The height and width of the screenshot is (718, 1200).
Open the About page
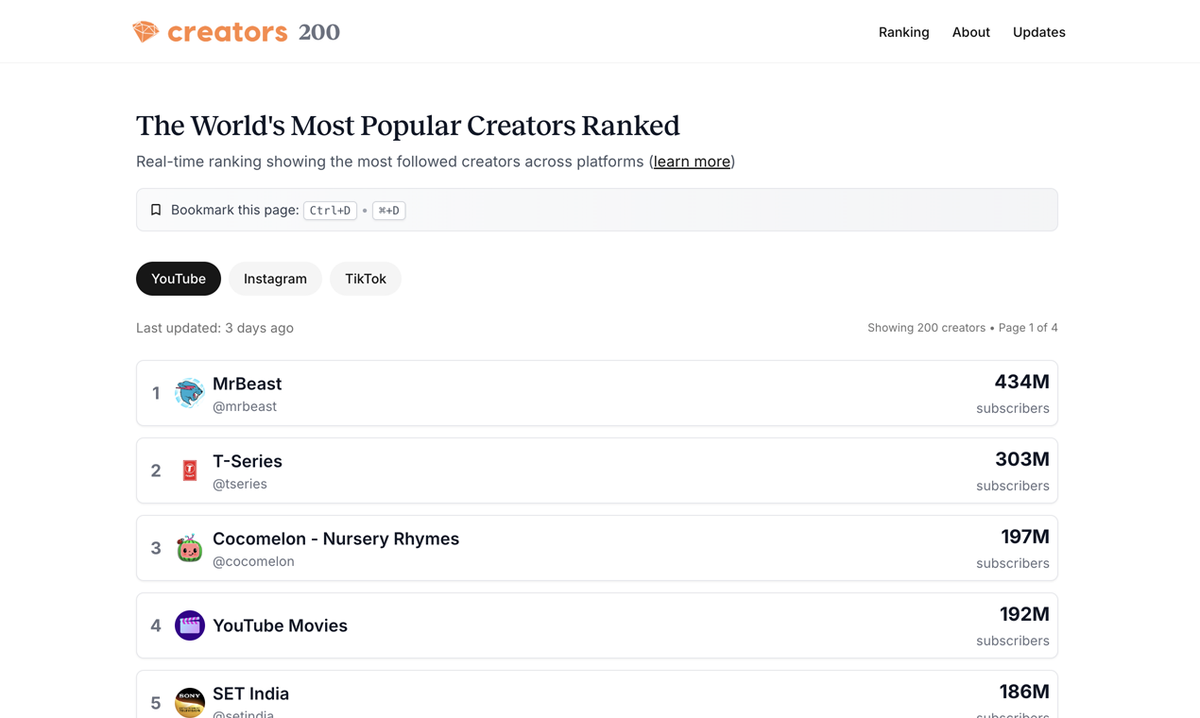(x=970, y=31)
